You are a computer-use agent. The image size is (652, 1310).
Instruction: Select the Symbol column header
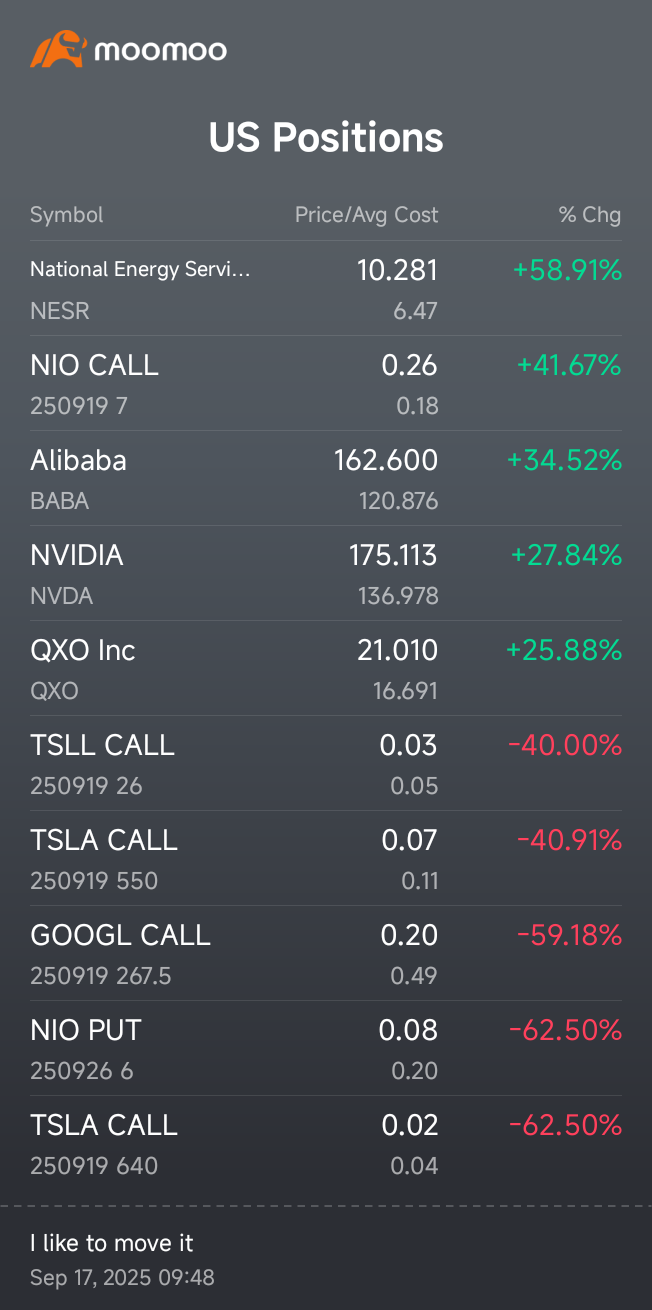coord(66,215)
